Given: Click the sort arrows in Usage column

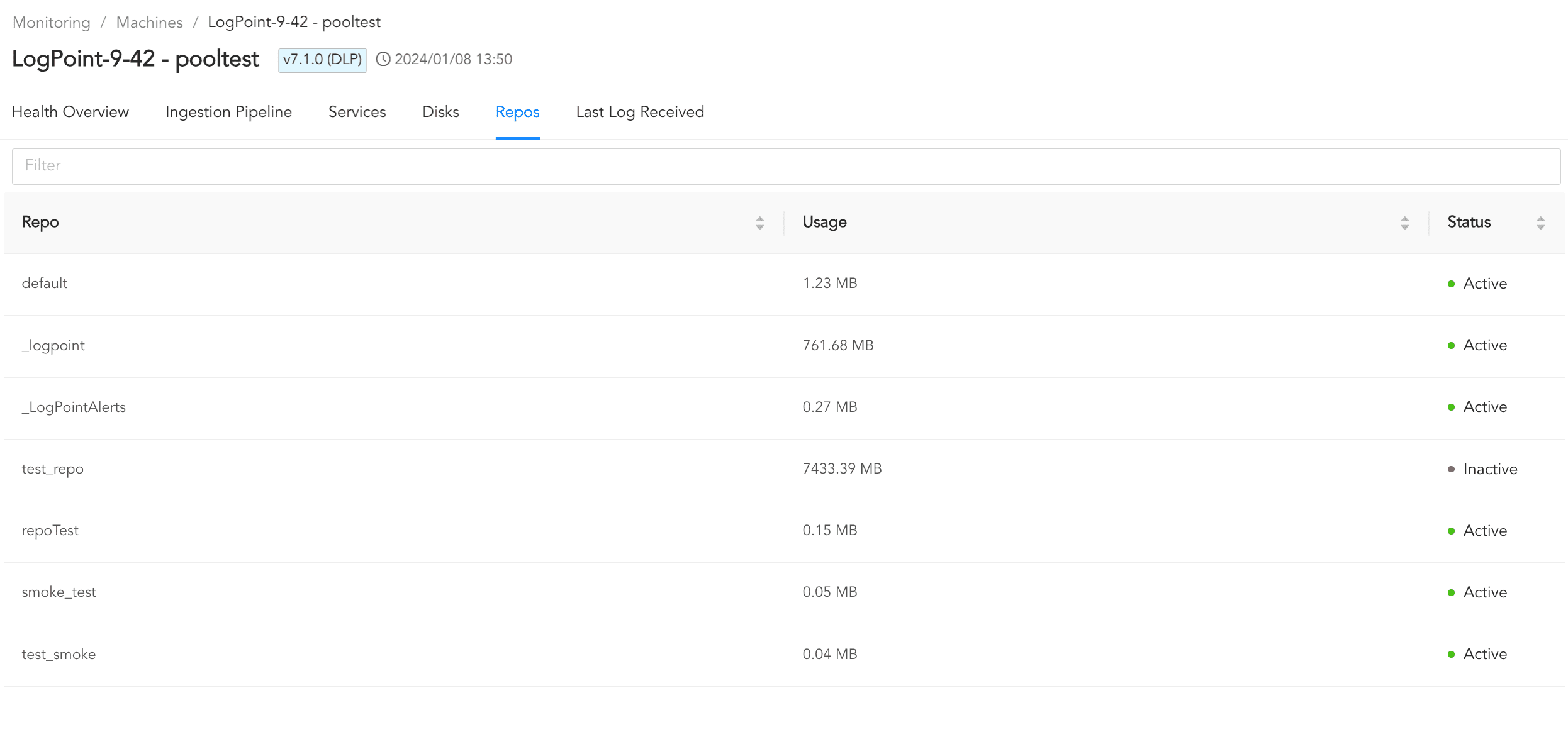Looking at the screenshot, I should tap(1404, 223).
